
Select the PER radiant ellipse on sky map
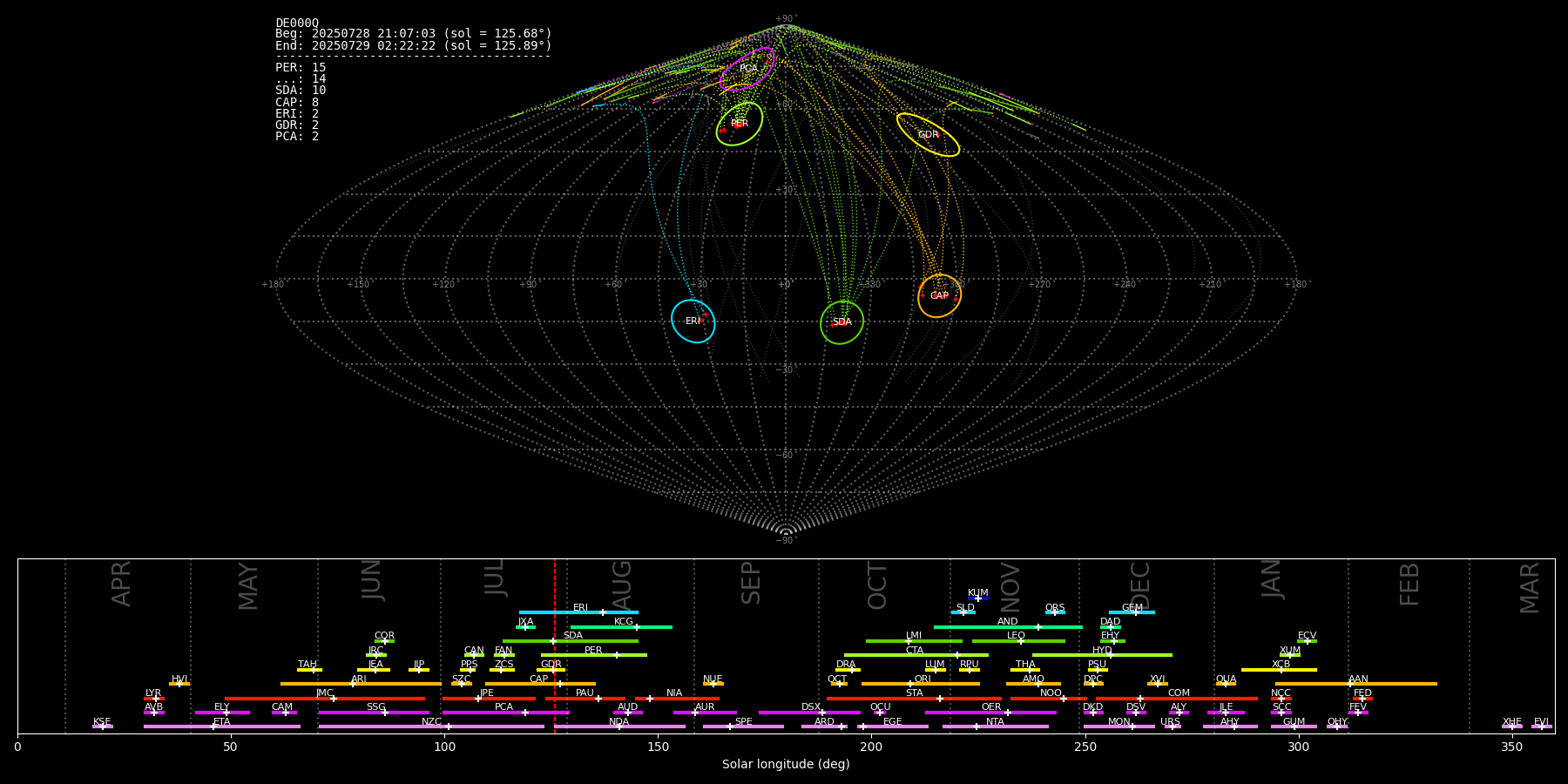pos(740,124)
